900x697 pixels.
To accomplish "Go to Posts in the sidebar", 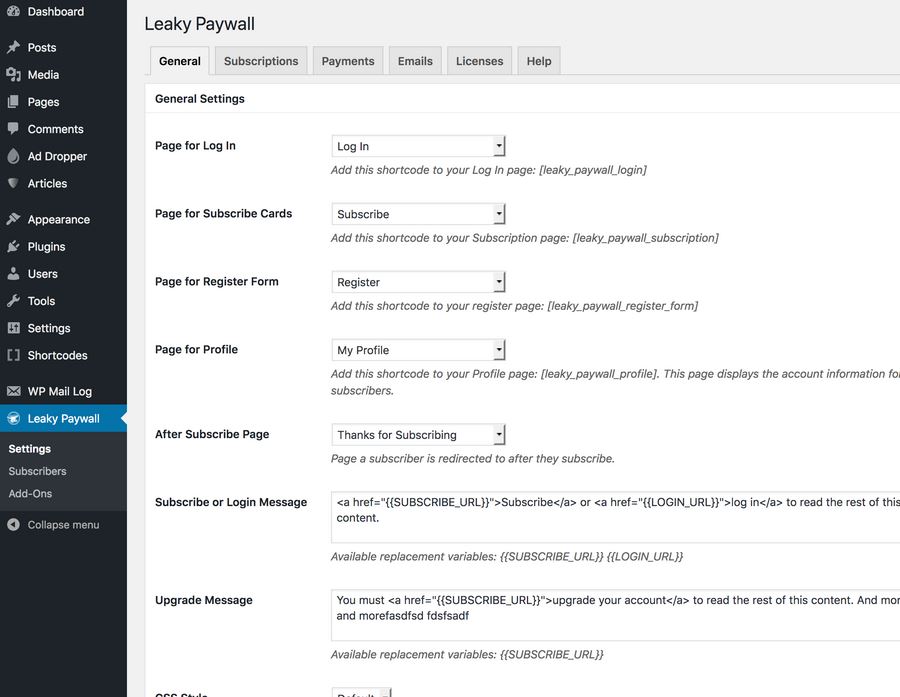I will [x=63, y=47].
